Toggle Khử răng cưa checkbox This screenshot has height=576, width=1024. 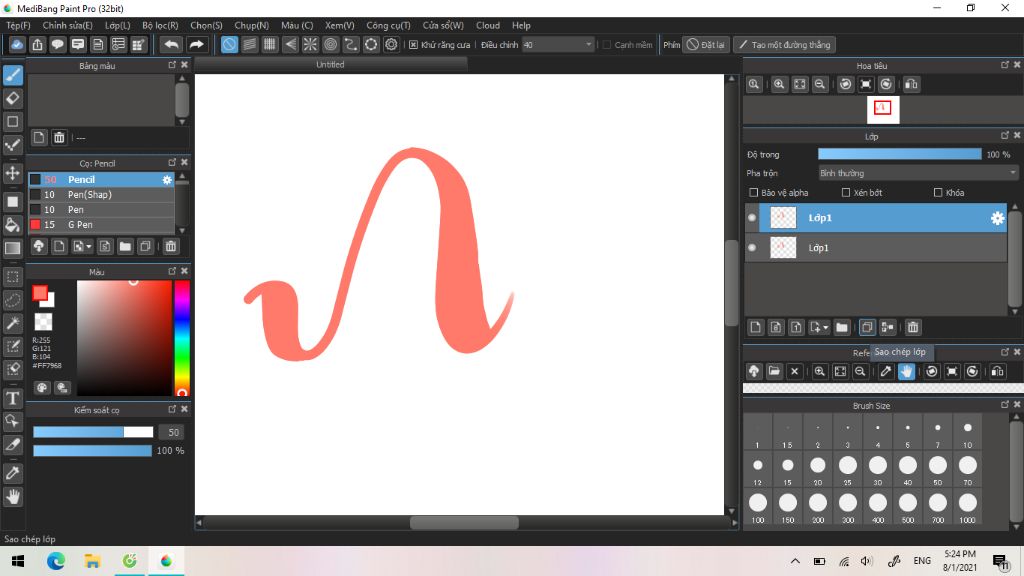(x=413, y=44)
